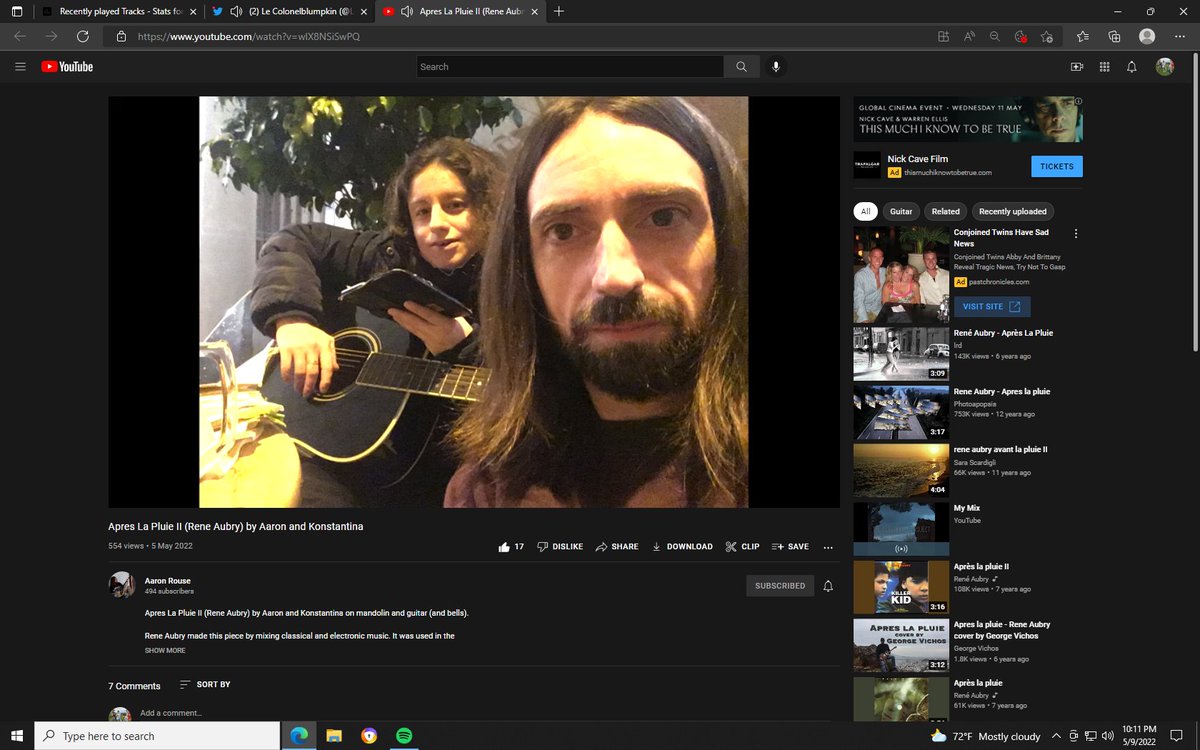Screen dimensions: 1200x750
Task: Open options menu for Conjoined Twins ad
Action: click(x=1076, y=234)
